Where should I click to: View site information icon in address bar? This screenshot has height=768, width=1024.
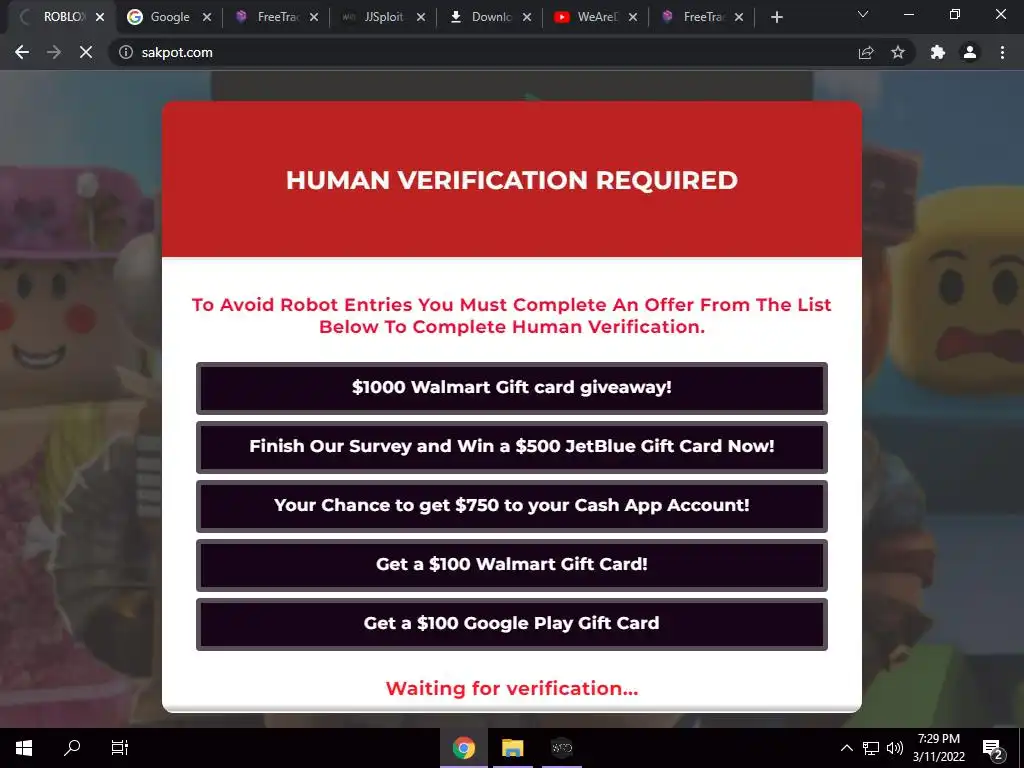pos(126,52)
